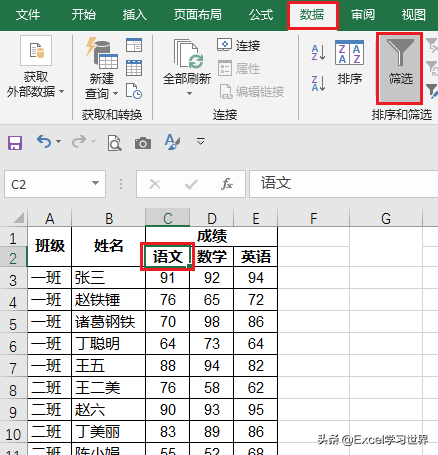Click the 姓名 header cell

click(x=109, y=246)
